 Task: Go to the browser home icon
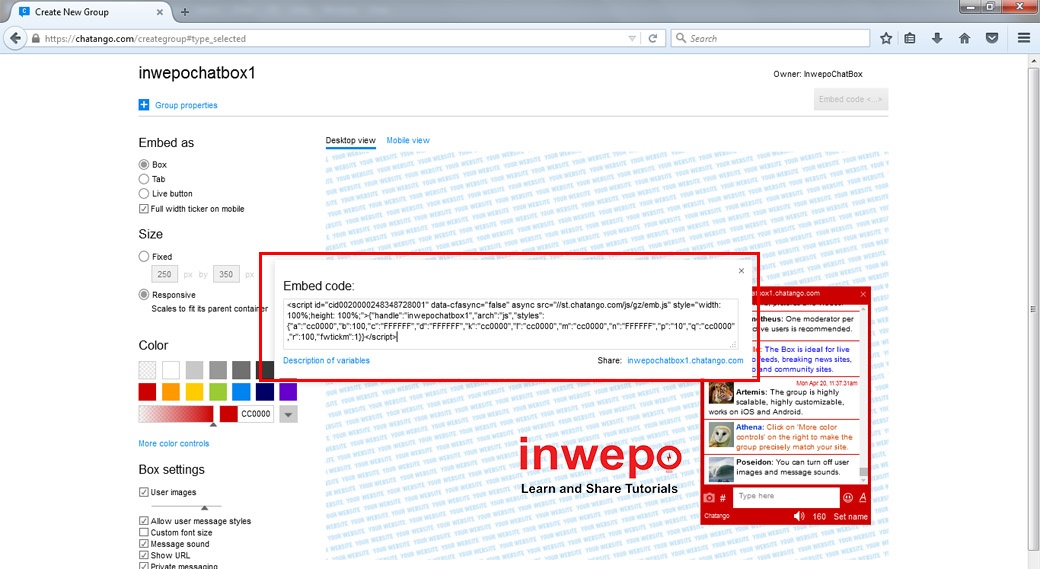tap(964, 38)
